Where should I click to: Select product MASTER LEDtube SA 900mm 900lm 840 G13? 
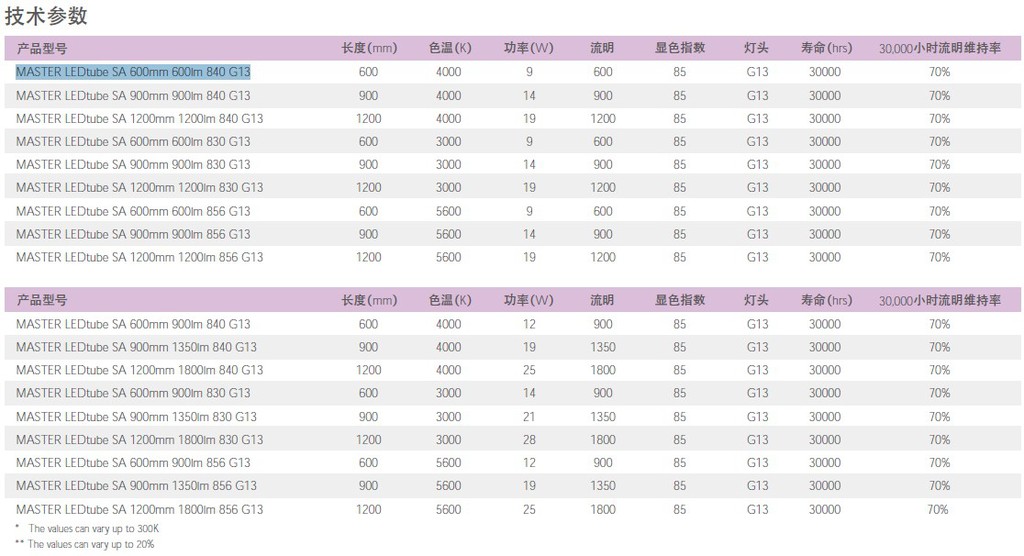133,95
